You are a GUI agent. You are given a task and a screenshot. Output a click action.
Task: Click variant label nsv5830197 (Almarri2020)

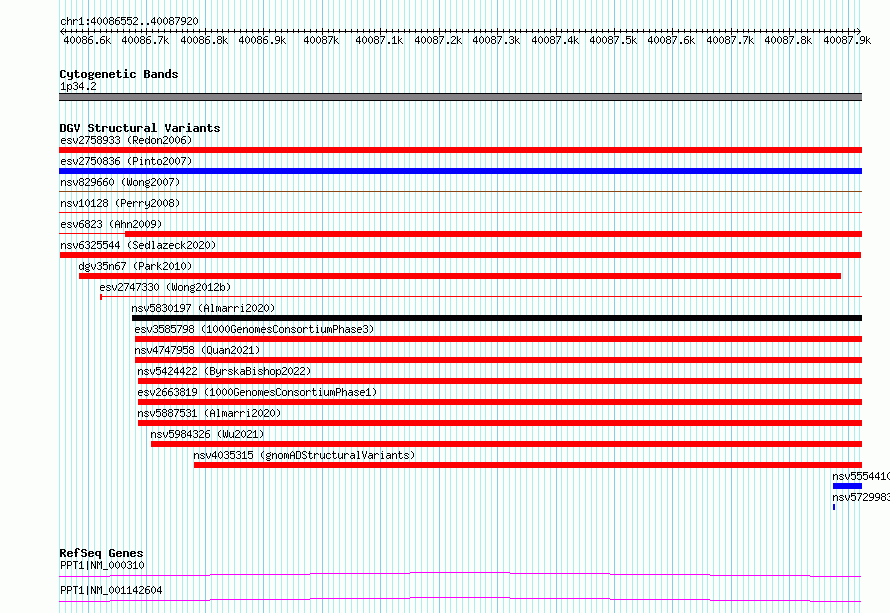coord(203,308)
